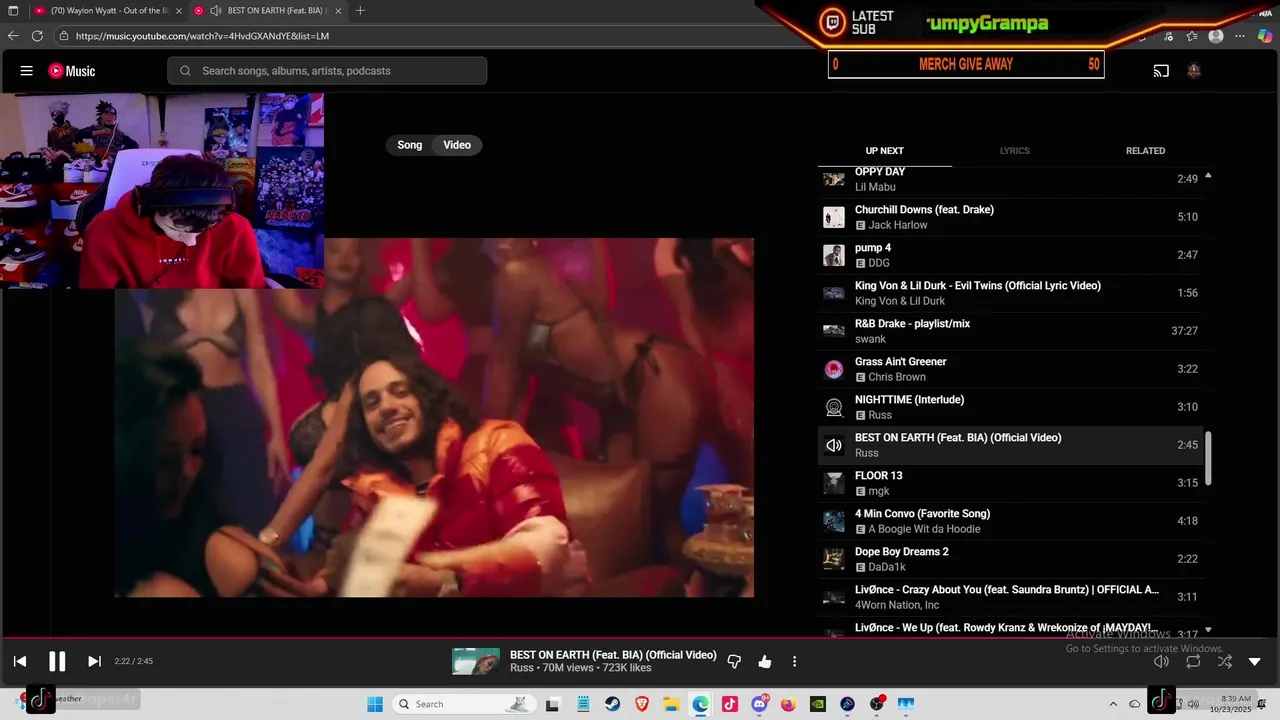This screenshot has width=1280, height=720.
Task: Open the LYRICS tab
Action: tap(1015, 151)
